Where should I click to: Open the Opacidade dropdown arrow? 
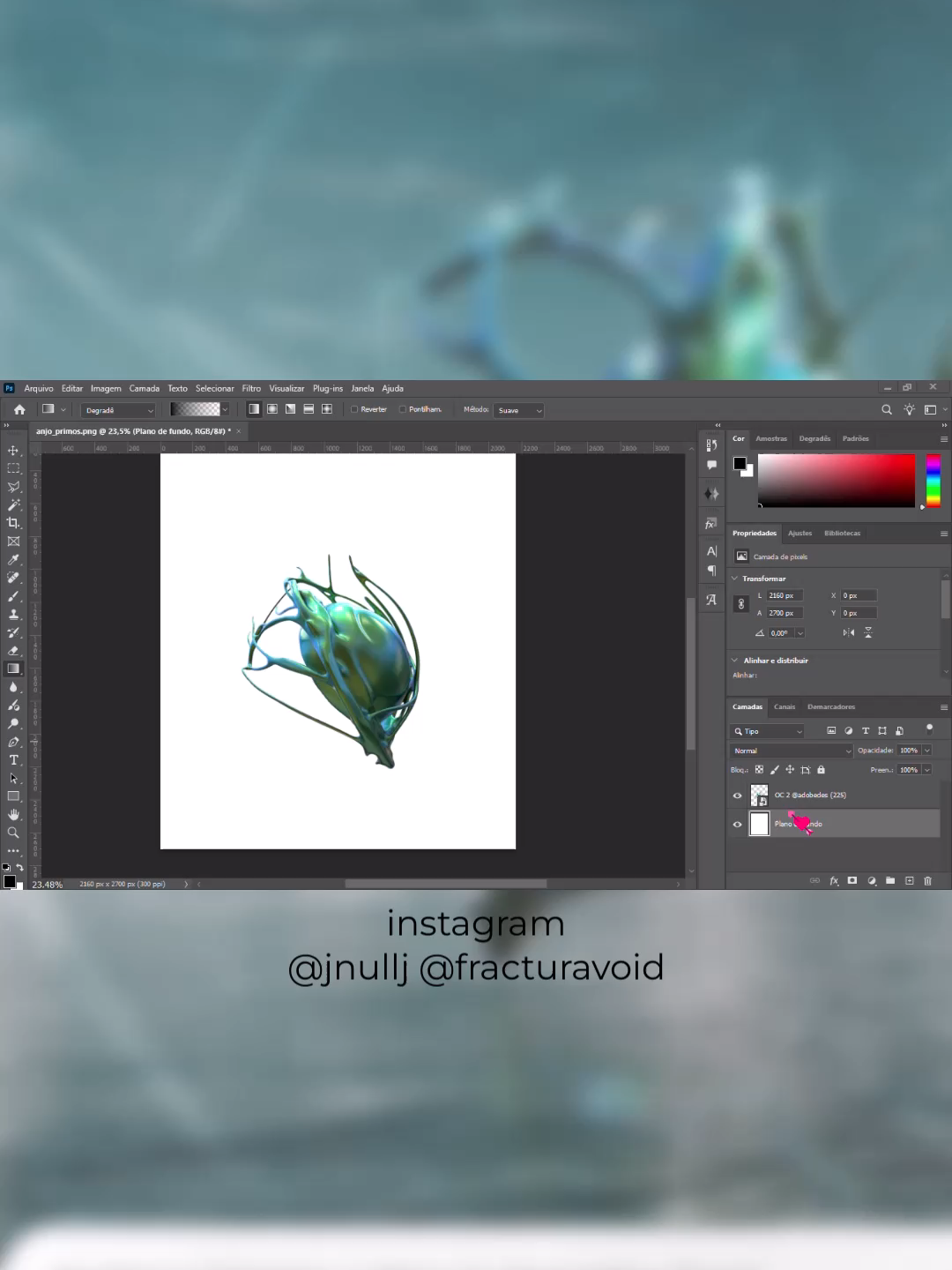point(927,751)
